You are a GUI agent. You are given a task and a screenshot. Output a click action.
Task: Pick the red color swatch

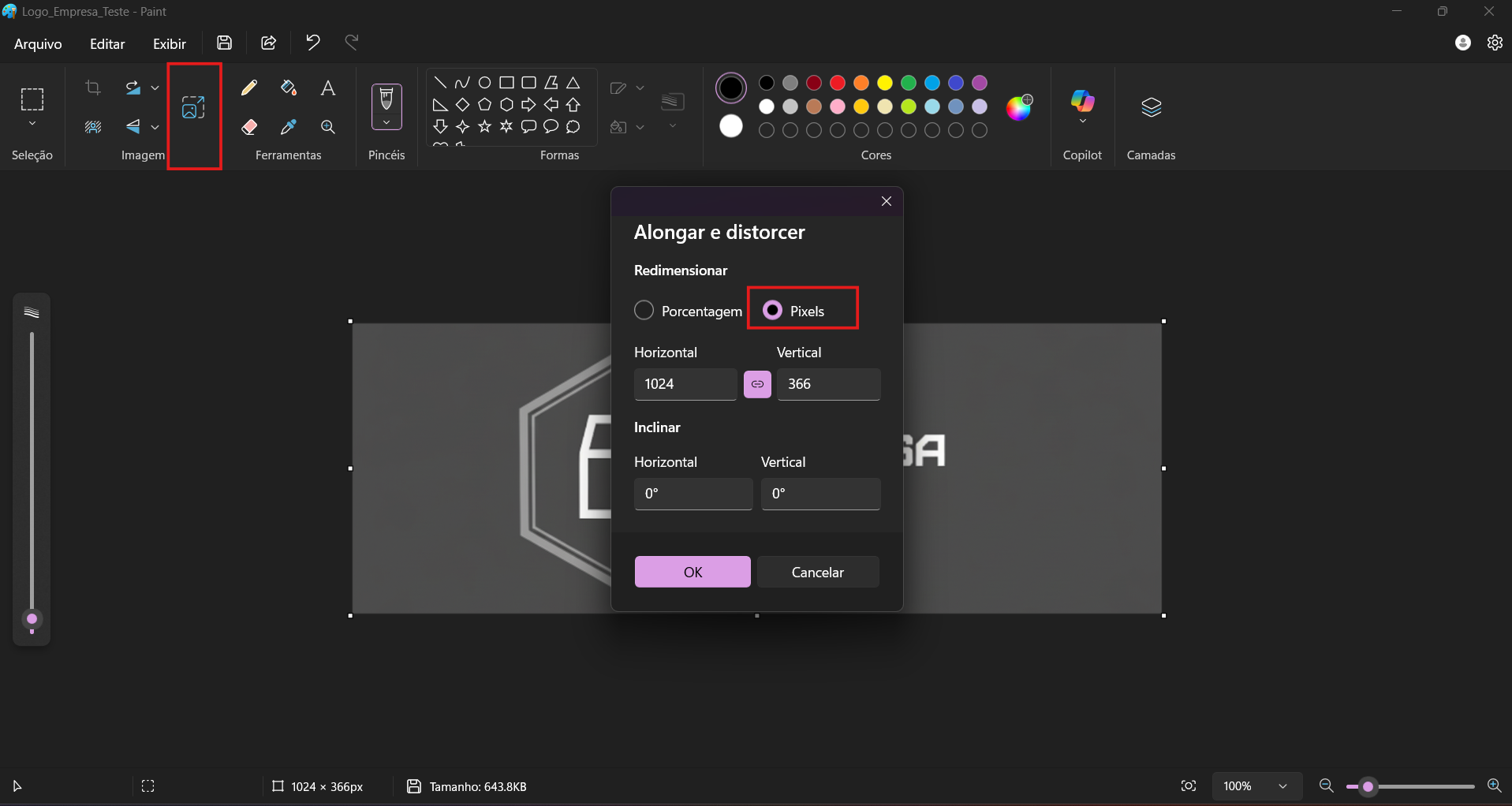coord(838,83)
